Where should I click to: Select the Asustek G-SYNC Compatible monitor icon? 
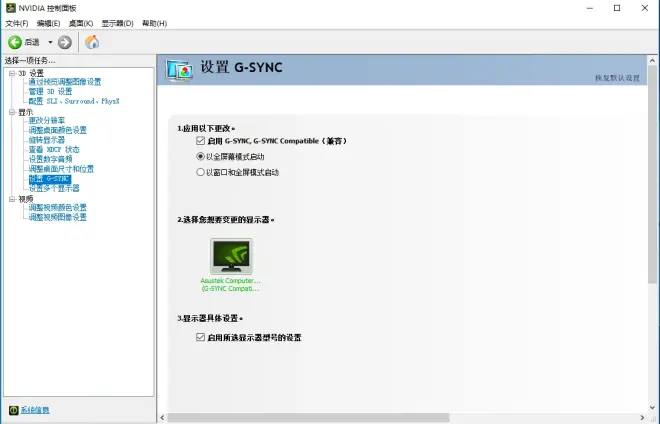(231, 256)
